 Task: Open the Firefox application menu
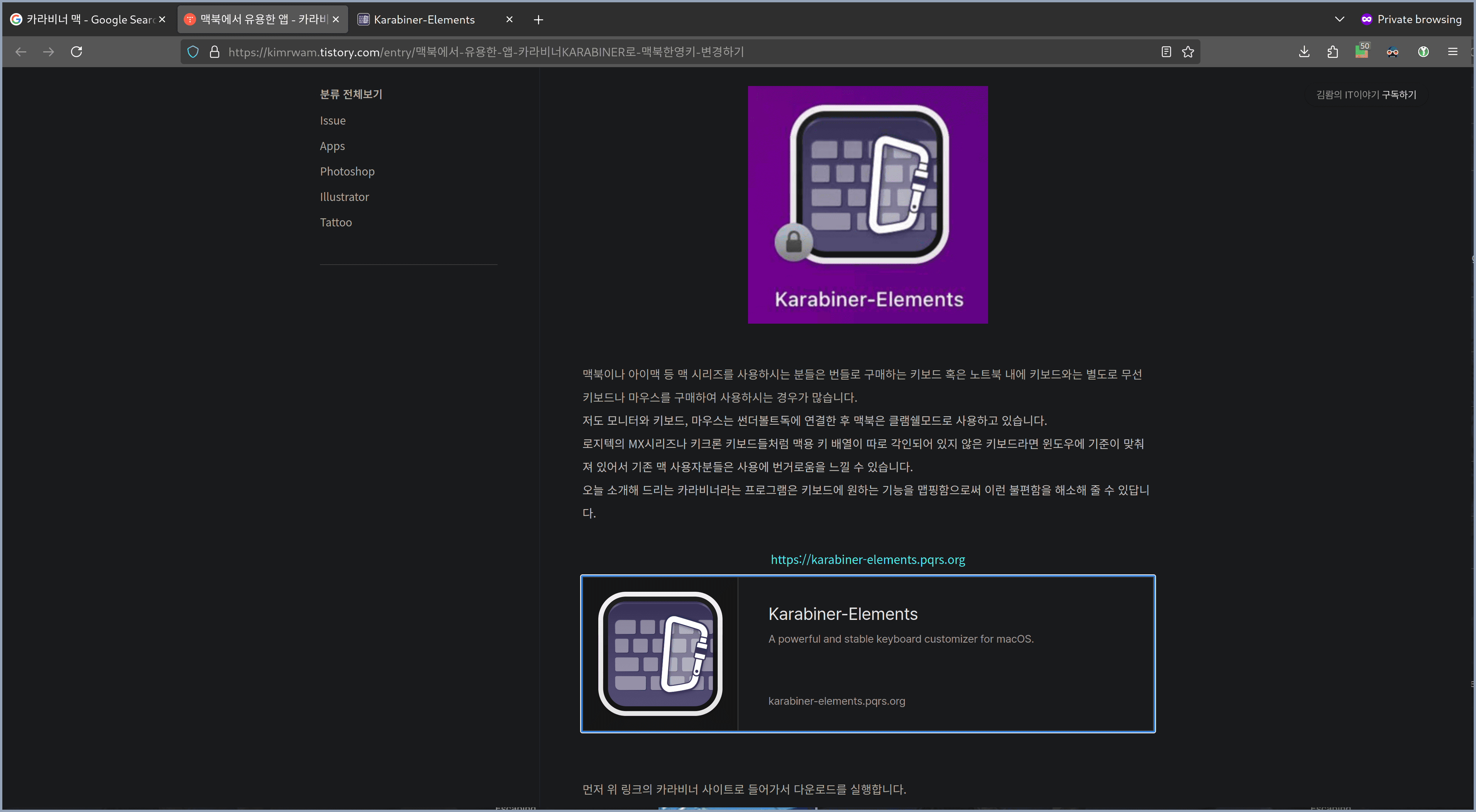pos(1452,52)
